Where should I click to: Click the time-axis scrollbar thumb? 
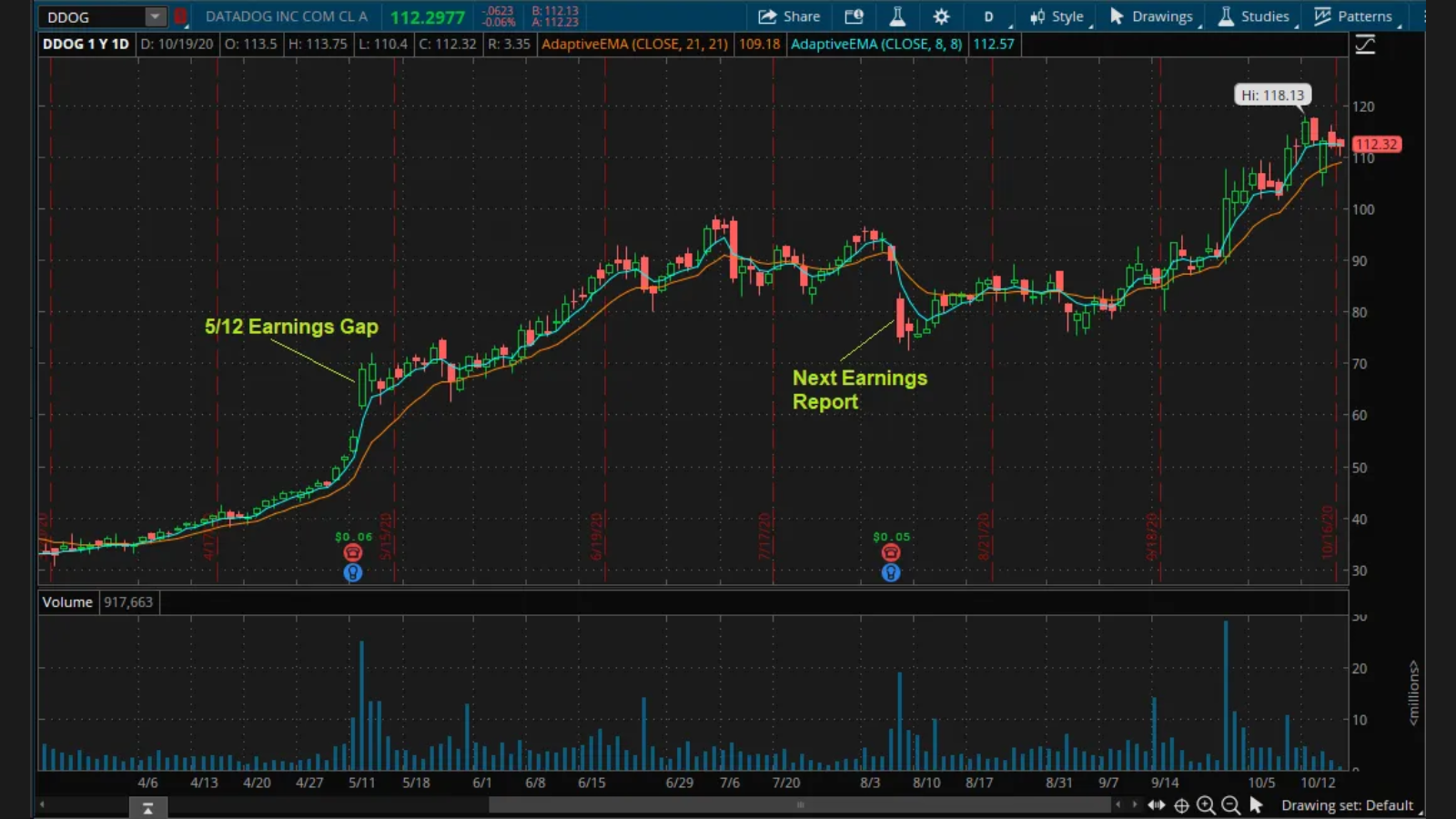[800, 804]
